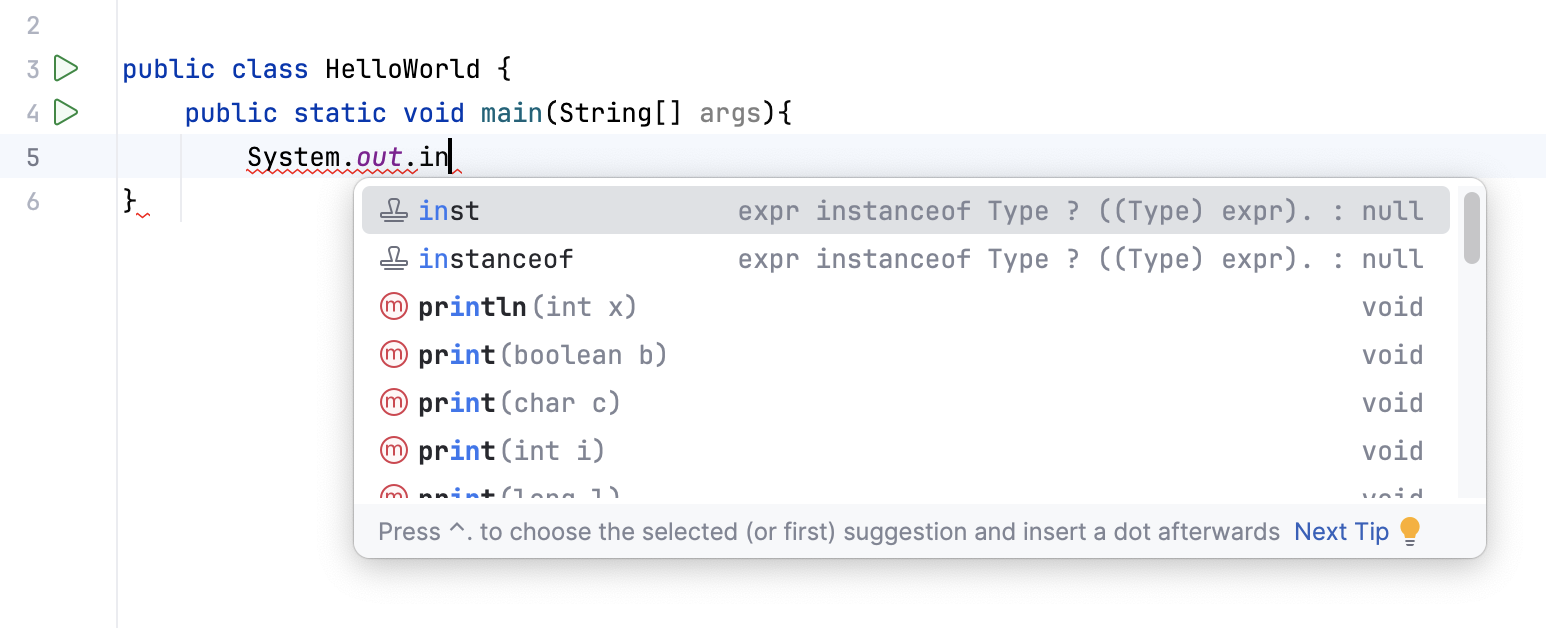Click the method icon beside print(char c)

tap(394, 402)
